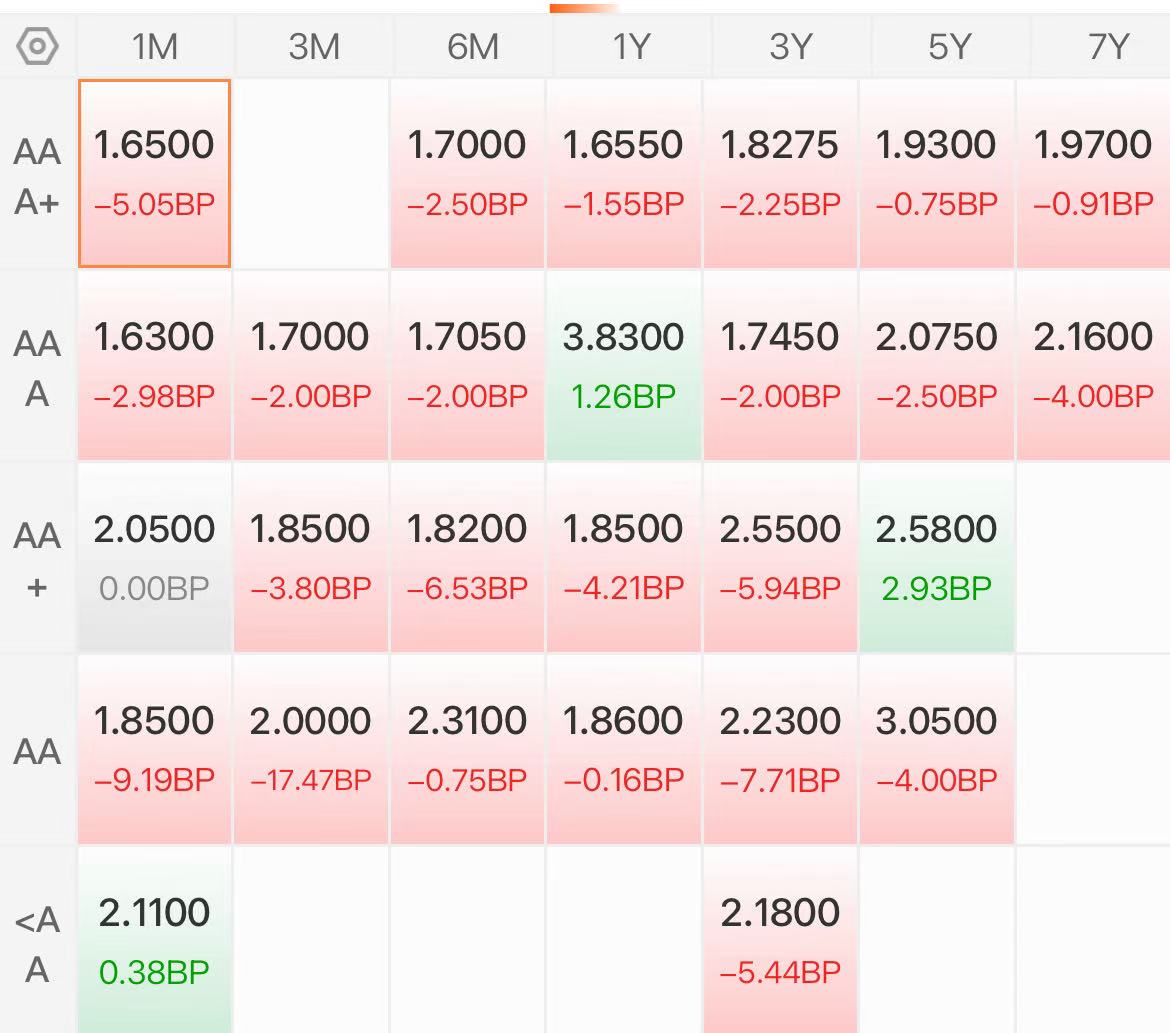Open highlighted 1.6500 cell for AAA+ 1M
The width and height of the screenshot is (1170, 1033).
(154, 173)
